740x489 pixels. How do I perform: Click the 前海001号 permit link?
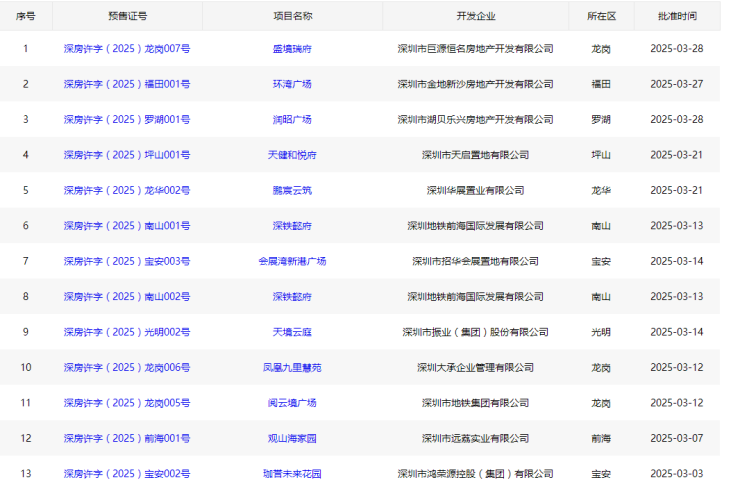point(126,438)
